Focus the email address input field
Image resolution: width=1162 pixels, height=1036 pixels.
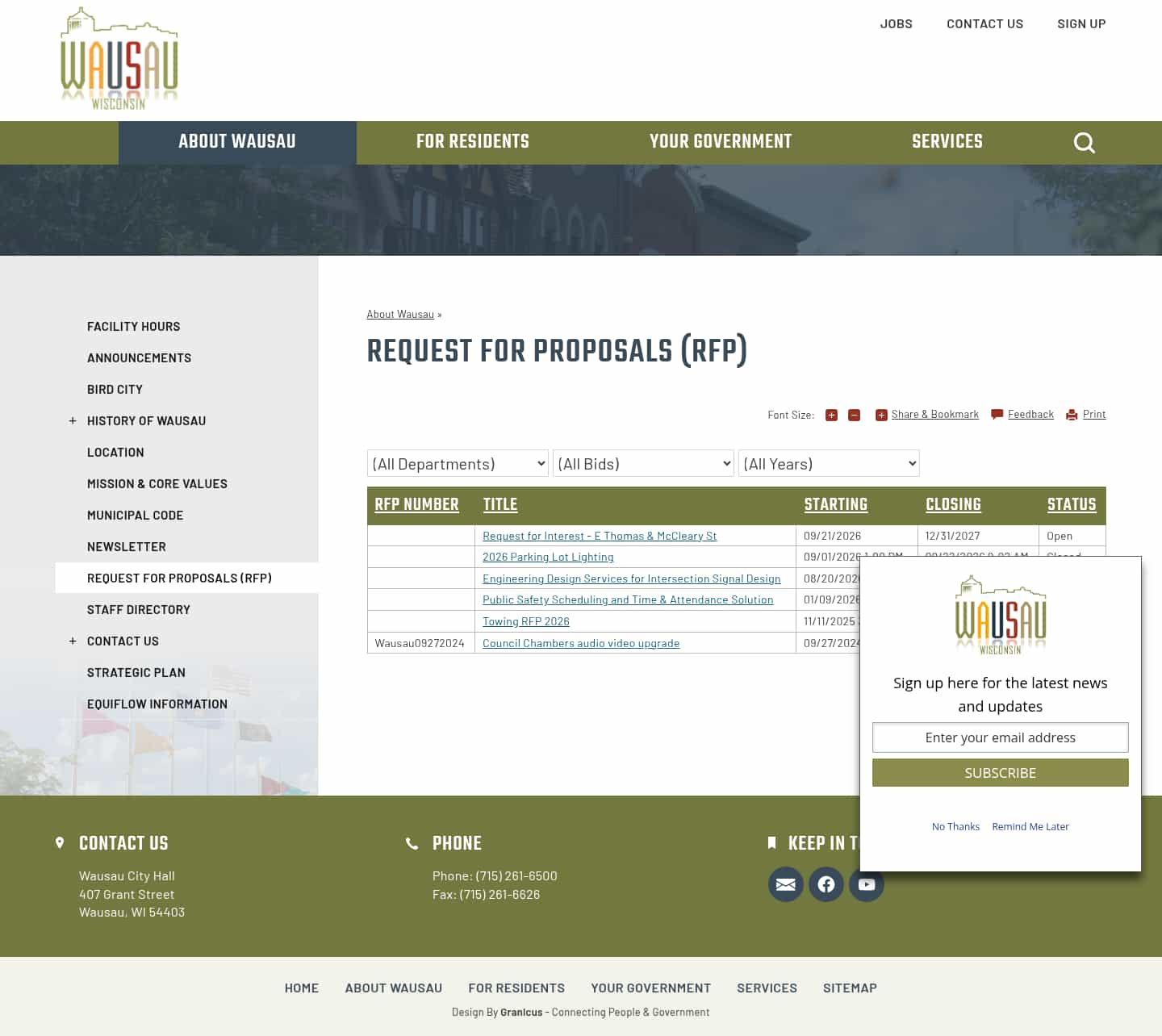pyautogui.click(x=1001, y=737)
